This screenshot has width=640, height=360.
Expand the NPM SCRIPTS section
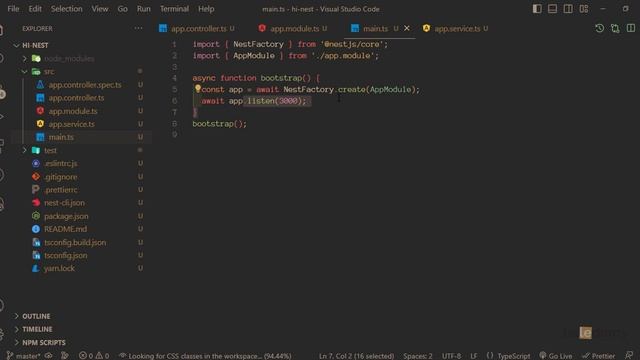tap(44, 342)
